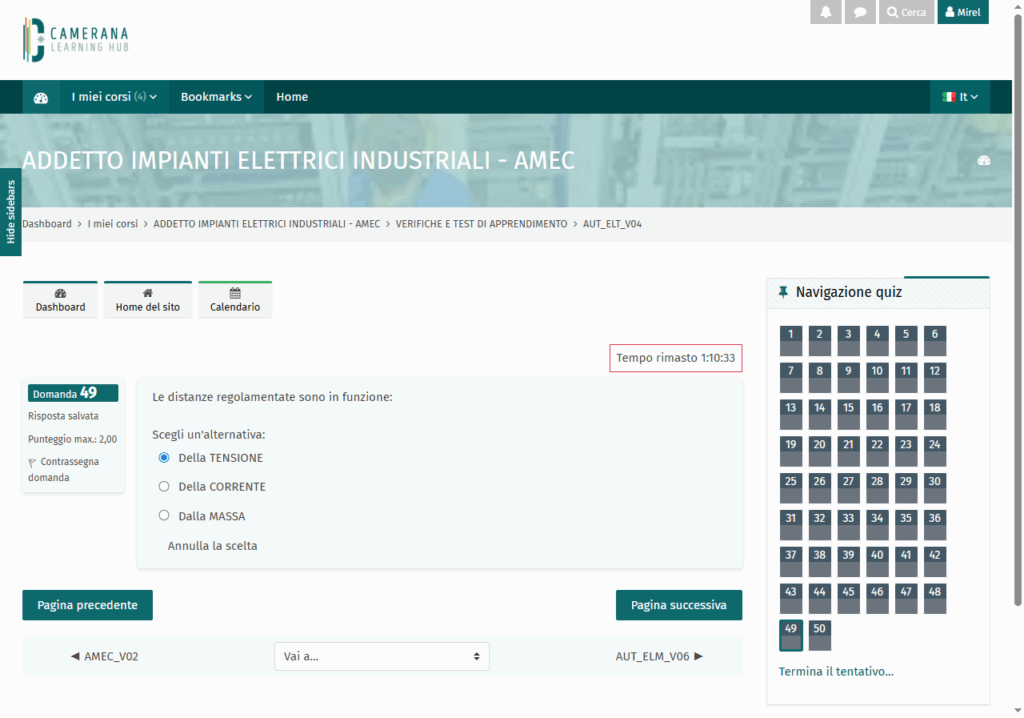Select the Della CORRENTE answer

pyautogui.click(x=164, y=487)
